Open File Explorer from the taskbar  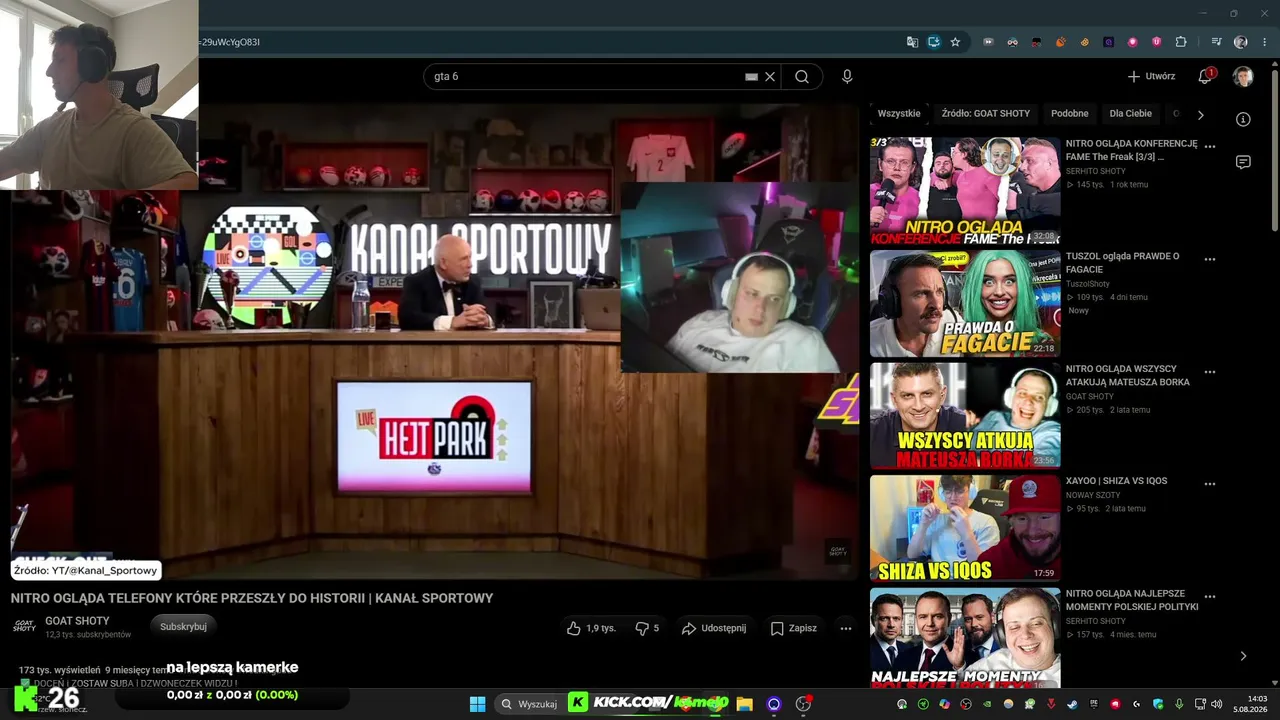click(744, 704)
